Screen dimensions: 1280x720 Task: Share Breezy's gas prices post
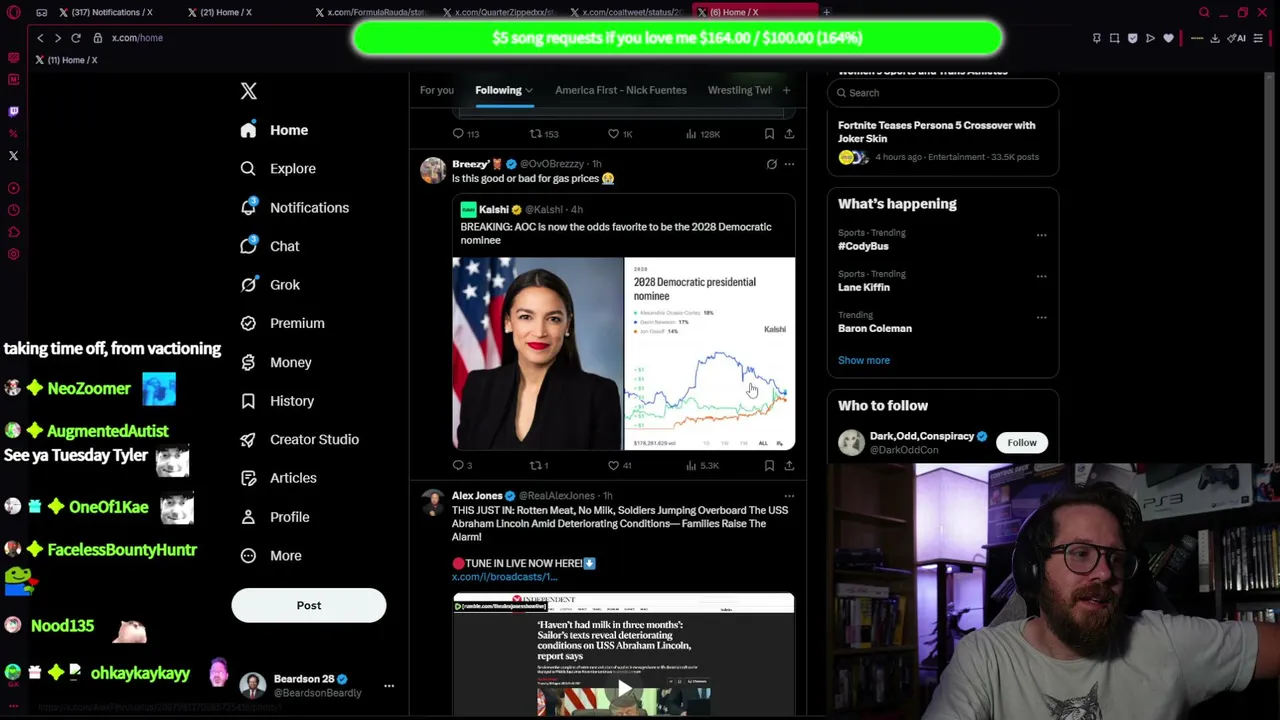[x=789, y=466]
